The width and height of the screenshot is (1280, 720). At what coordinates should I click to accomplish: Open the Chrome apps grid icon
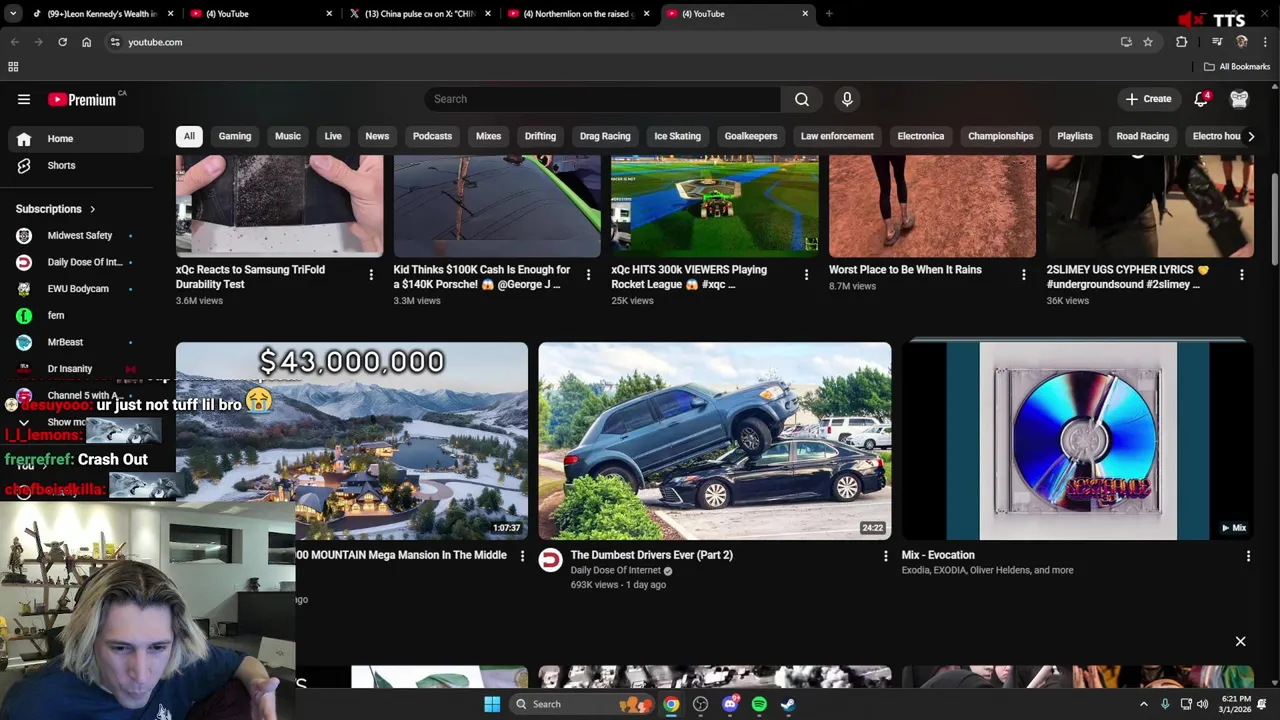(13, 67)
